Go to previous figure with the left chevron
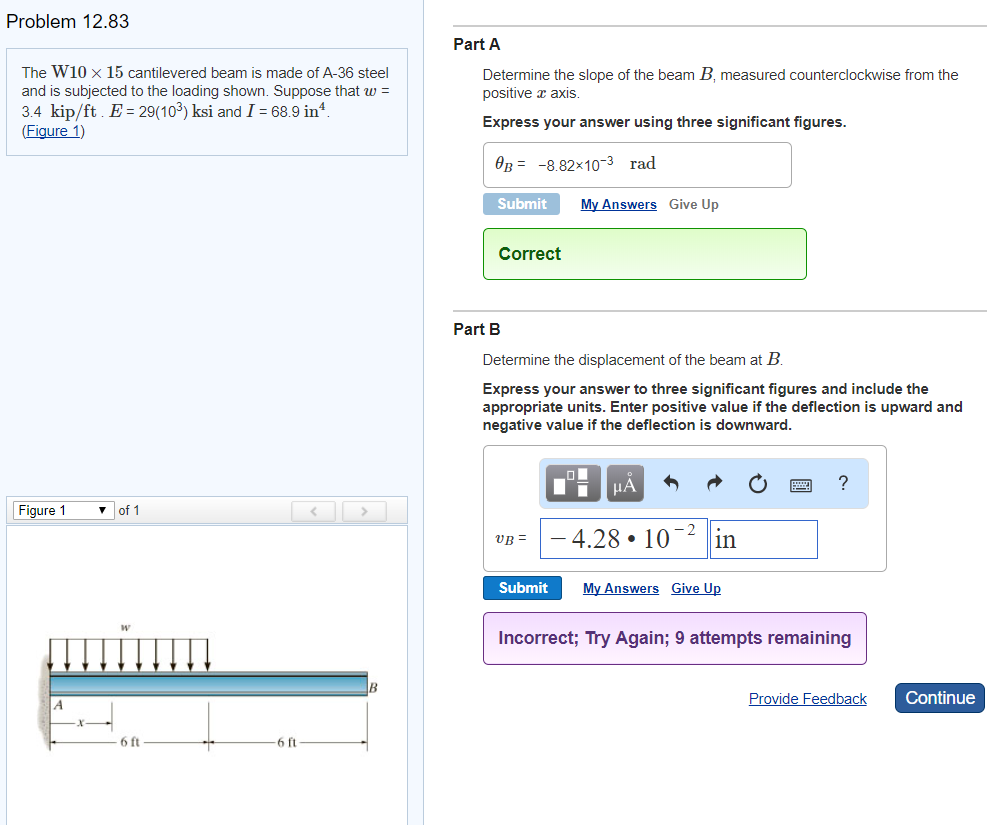Screen dimensions: 1002x825 coord(313,511)
